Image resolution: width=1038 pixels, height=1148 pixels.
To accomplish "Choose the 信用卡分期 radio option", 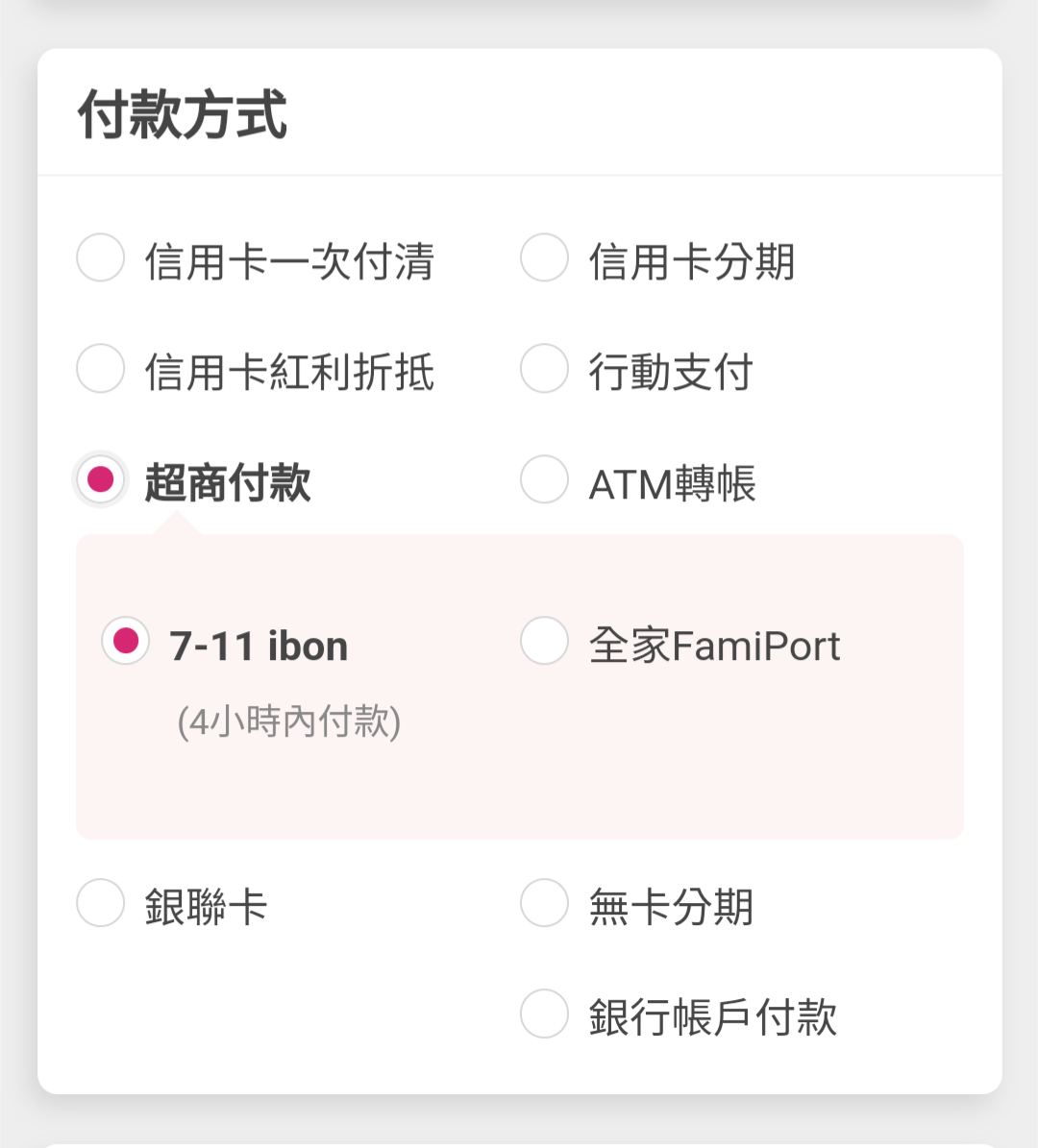I will point(545,258).
